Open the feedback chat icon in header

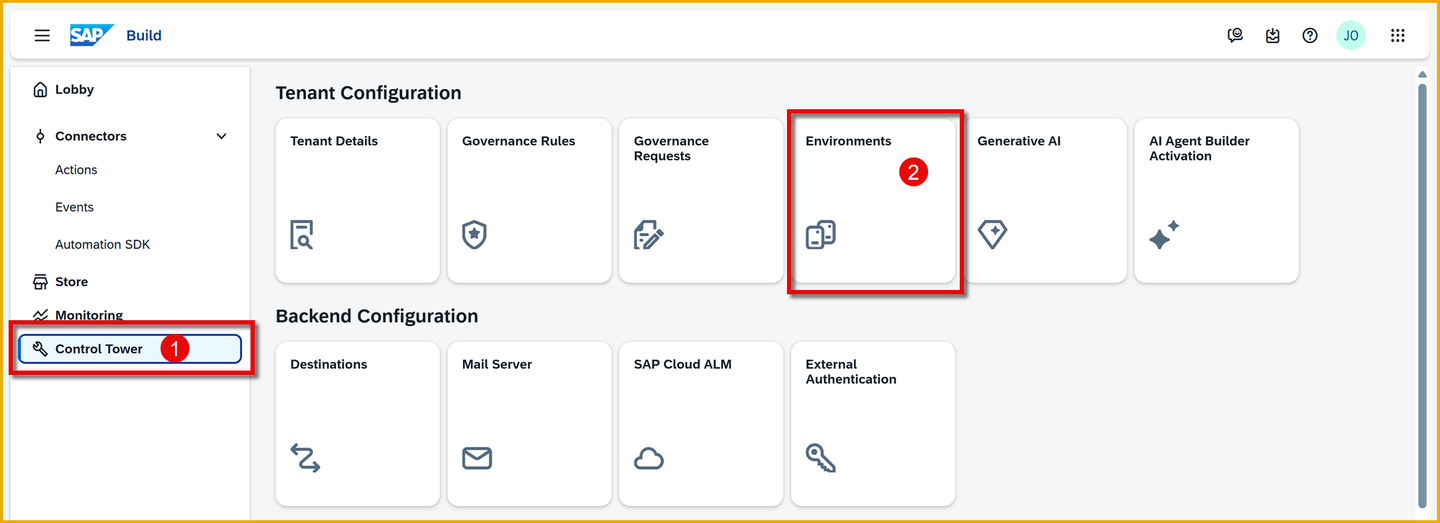pos(1235,35)
